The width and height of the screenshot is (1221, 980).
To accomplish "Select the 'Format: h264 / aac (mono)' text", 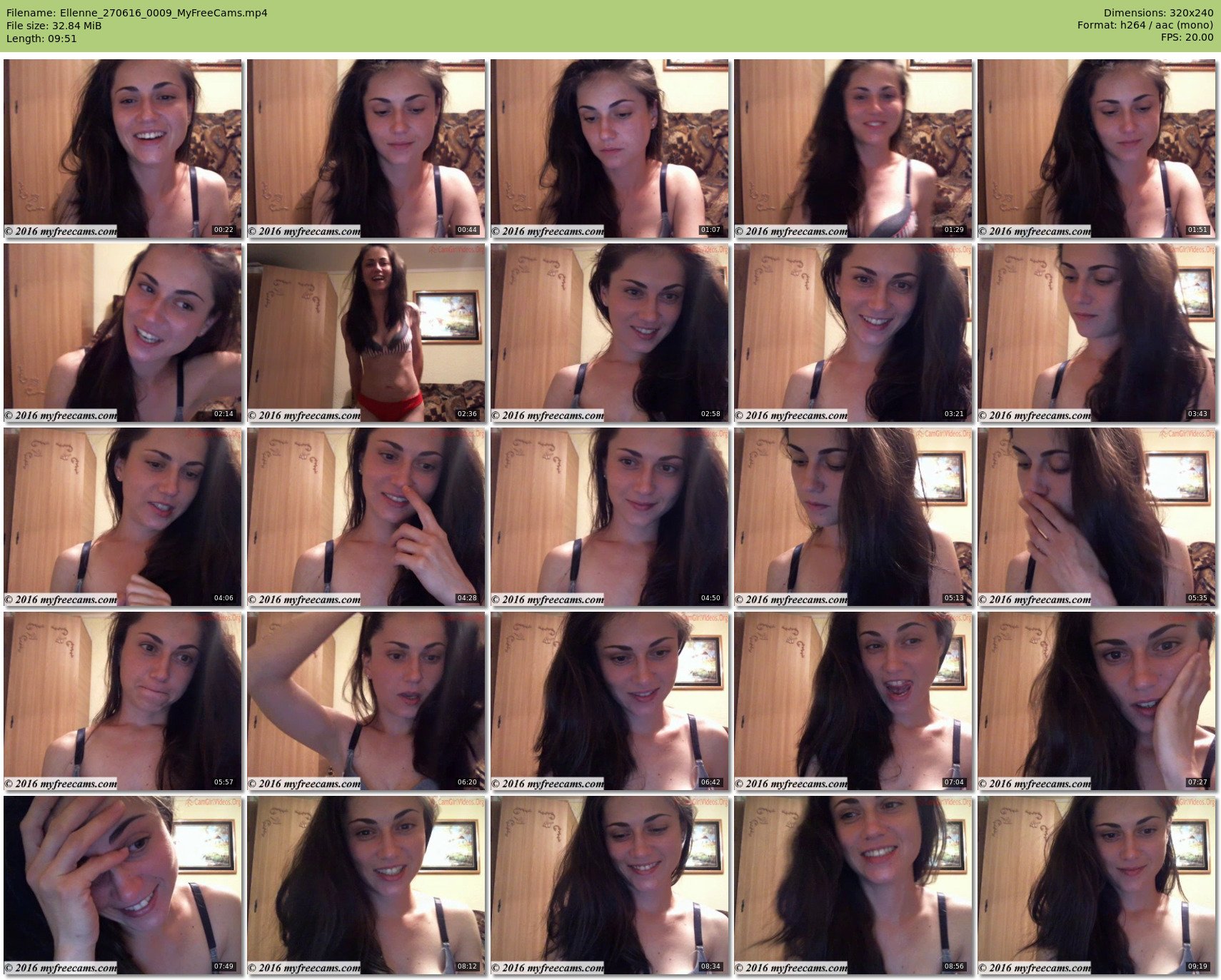I will click(1145, 25).
